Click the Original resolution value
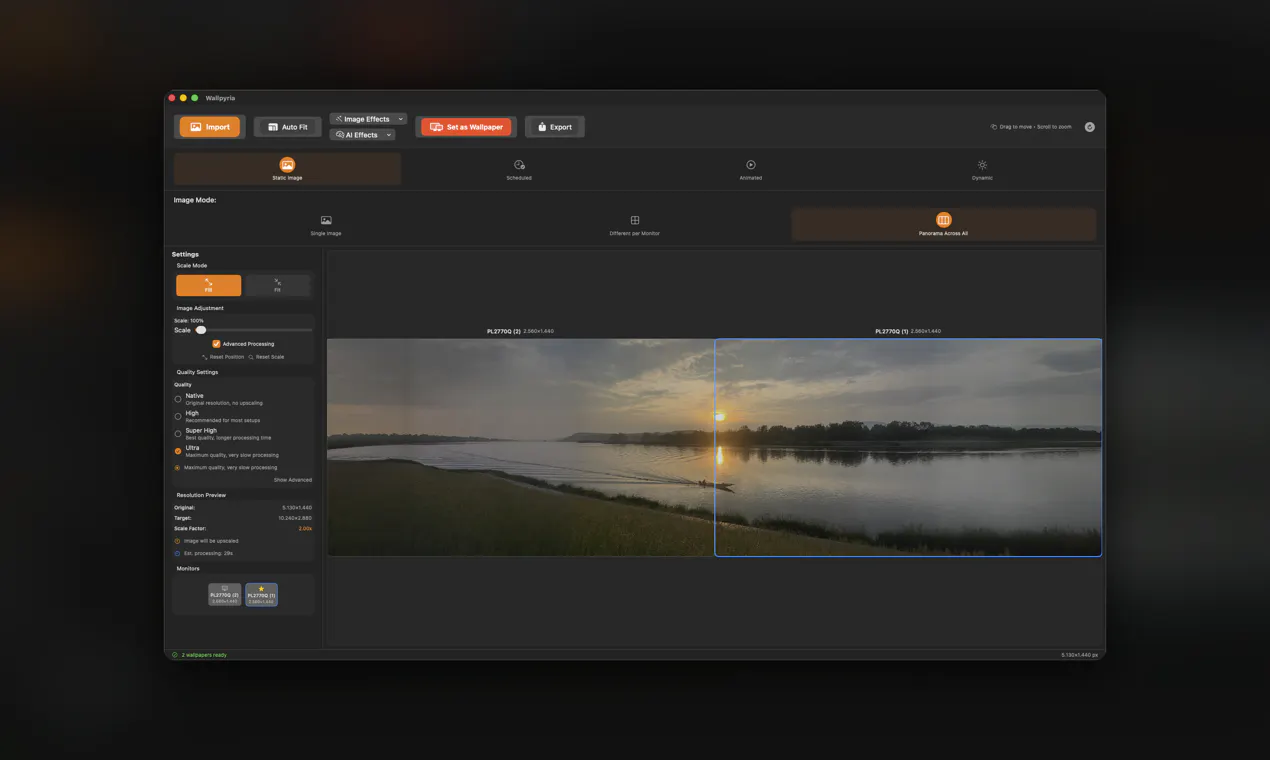Image resolution: width=1270 pixels, height=760 pixels. point(297,507)
